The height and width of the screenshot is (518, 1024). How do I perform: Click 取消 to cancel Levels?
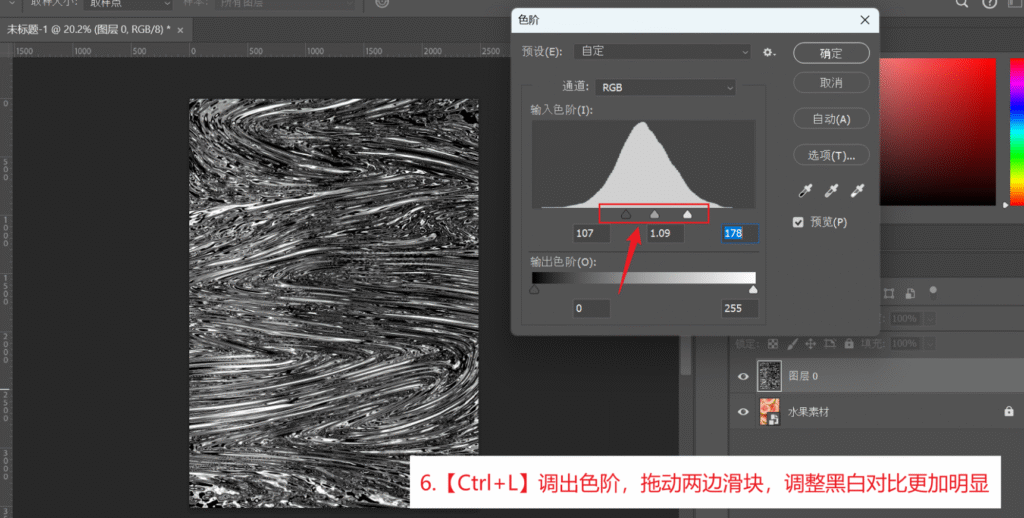point(831,83)
